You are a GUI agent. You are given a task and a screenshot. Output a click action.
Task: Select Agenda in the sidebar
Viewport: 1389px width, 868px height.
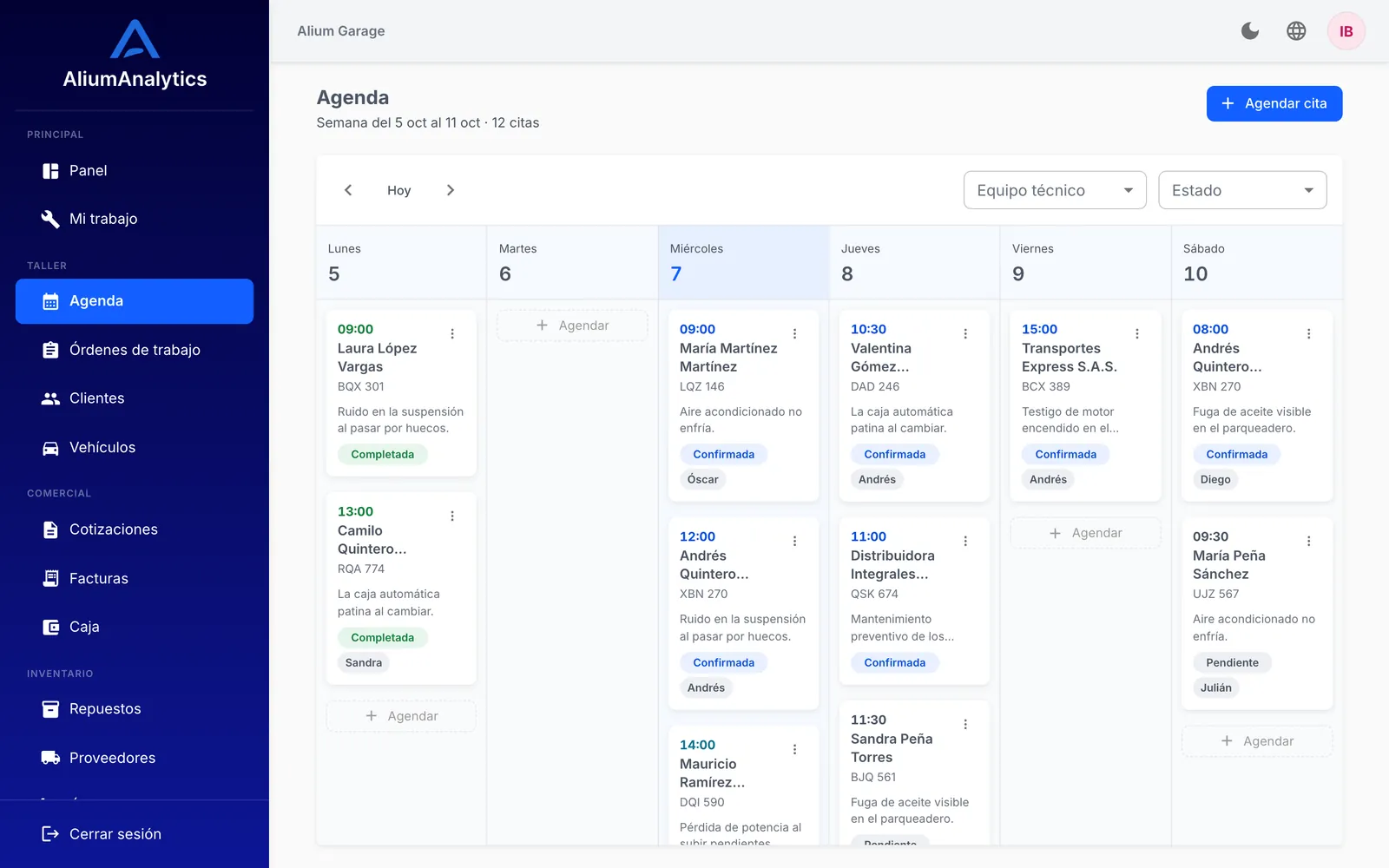[135, 301]
